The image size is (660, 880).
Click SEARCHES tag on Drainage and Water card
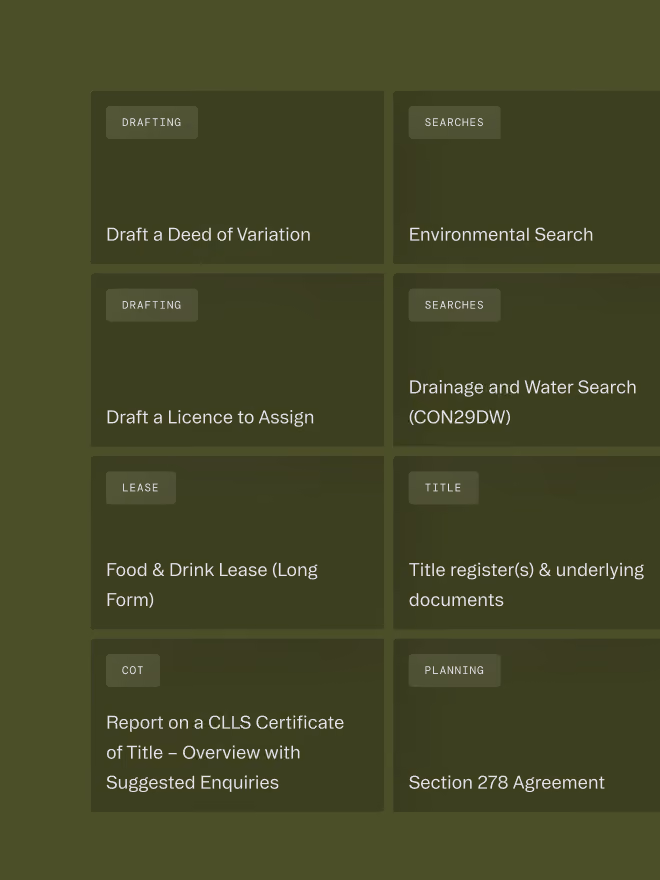tap(455, 305)
